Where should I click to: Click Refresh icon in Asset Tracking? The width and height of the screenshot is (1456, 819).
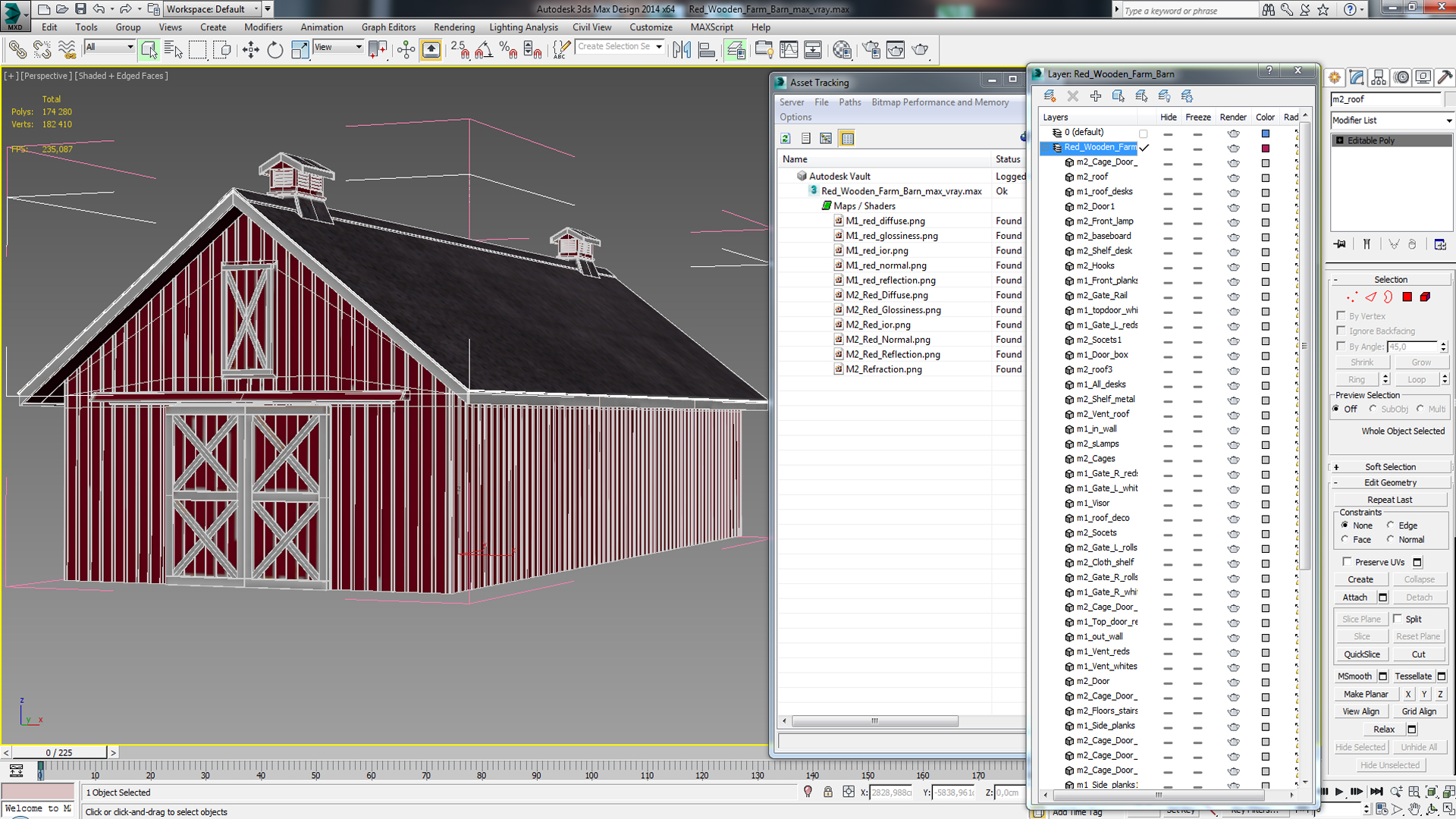[786, 139]
